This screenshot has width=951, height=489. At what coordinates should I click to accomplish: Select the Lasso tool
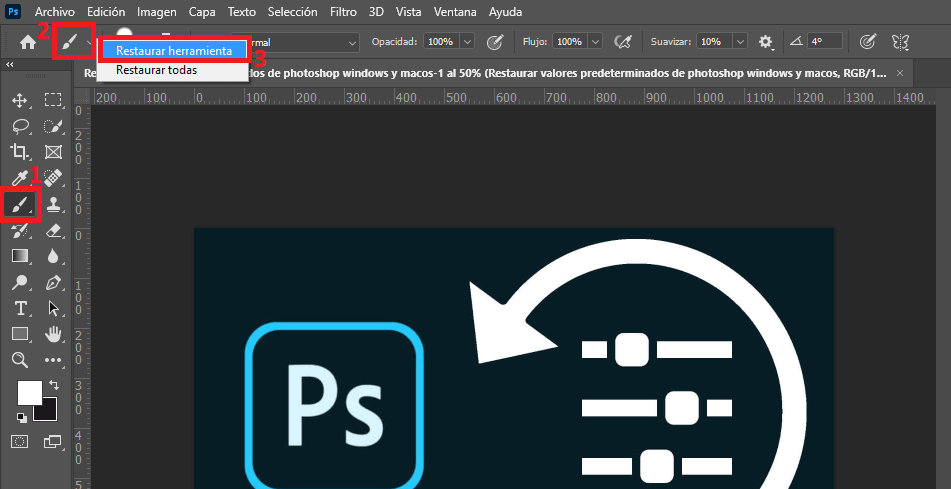coord(20,126)
